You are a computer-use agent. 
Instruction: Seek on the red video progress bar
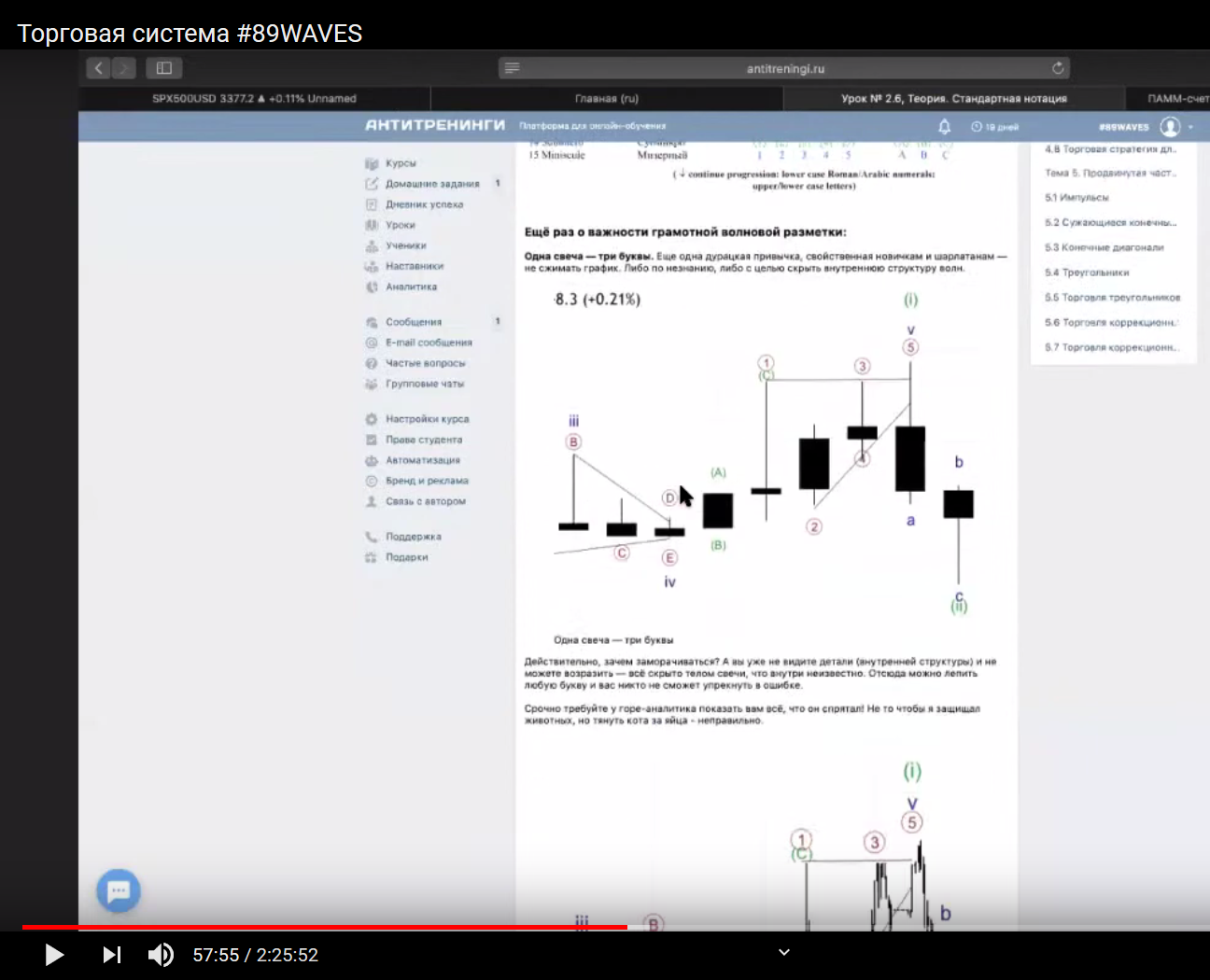point(373,927)
